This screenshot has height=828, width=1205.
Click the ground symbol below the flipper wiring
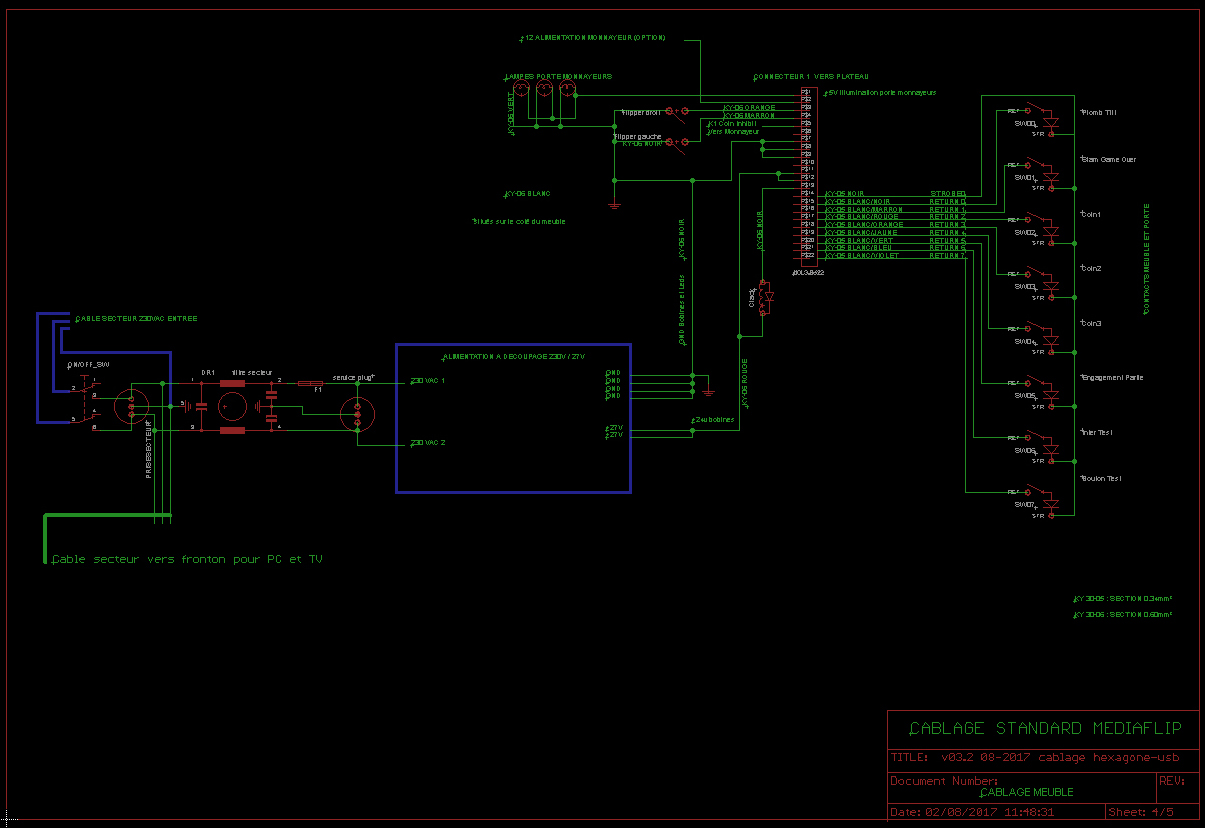point(614,204)
